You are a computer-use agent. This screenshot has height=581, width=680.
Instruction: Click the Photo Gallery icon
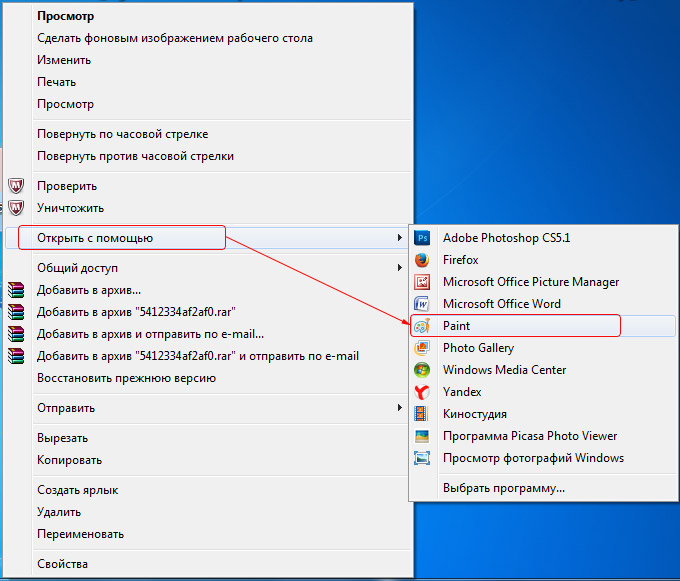tap(422, 348)
